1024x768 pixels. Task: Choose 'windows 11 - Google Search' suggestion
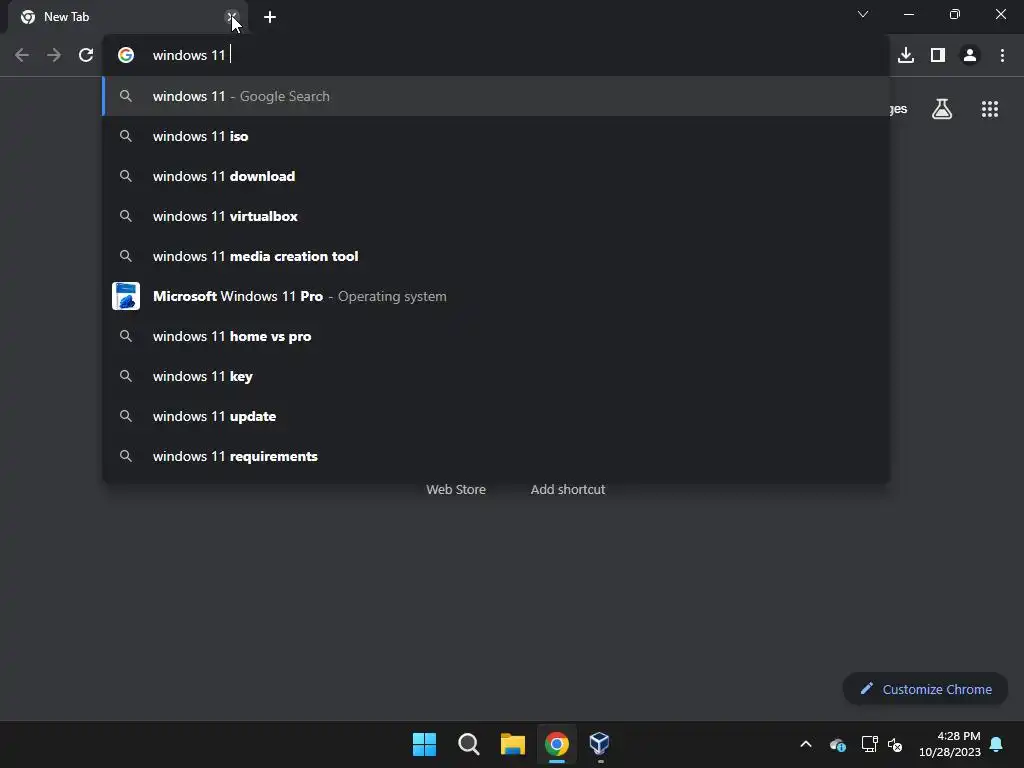496,96
